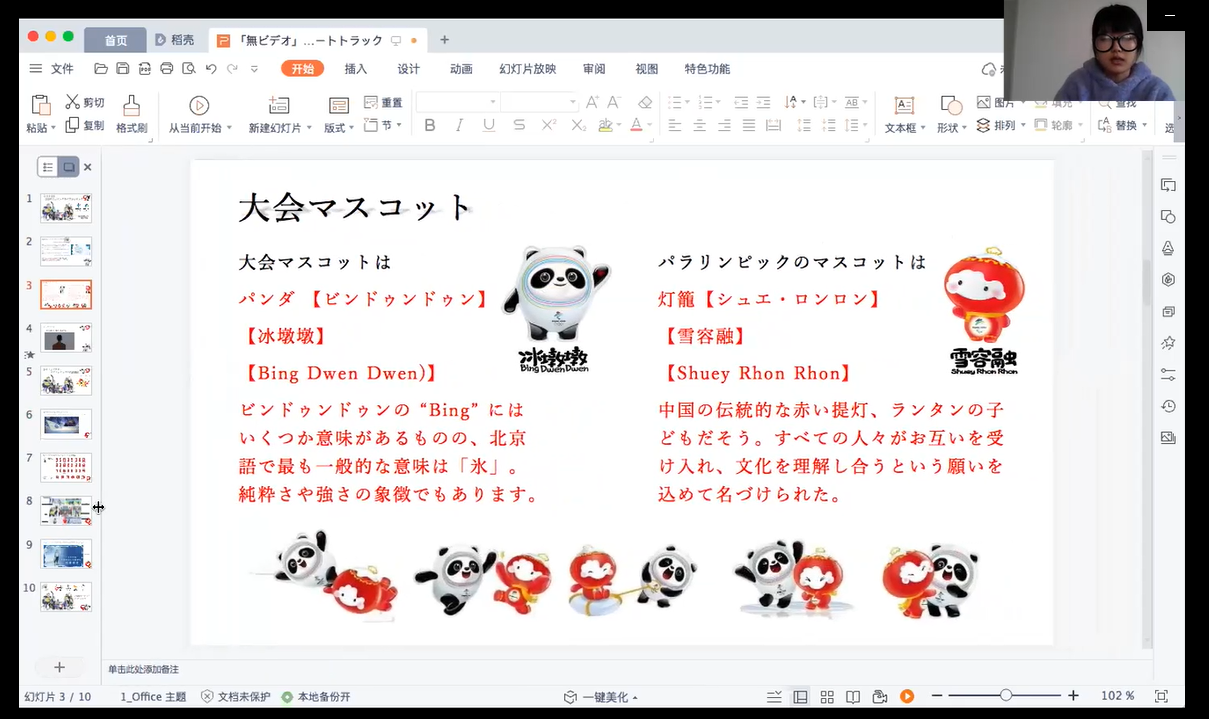Switch to slide sorter view in status bar
Screen dimensions: 1209x719
(827, 696)
